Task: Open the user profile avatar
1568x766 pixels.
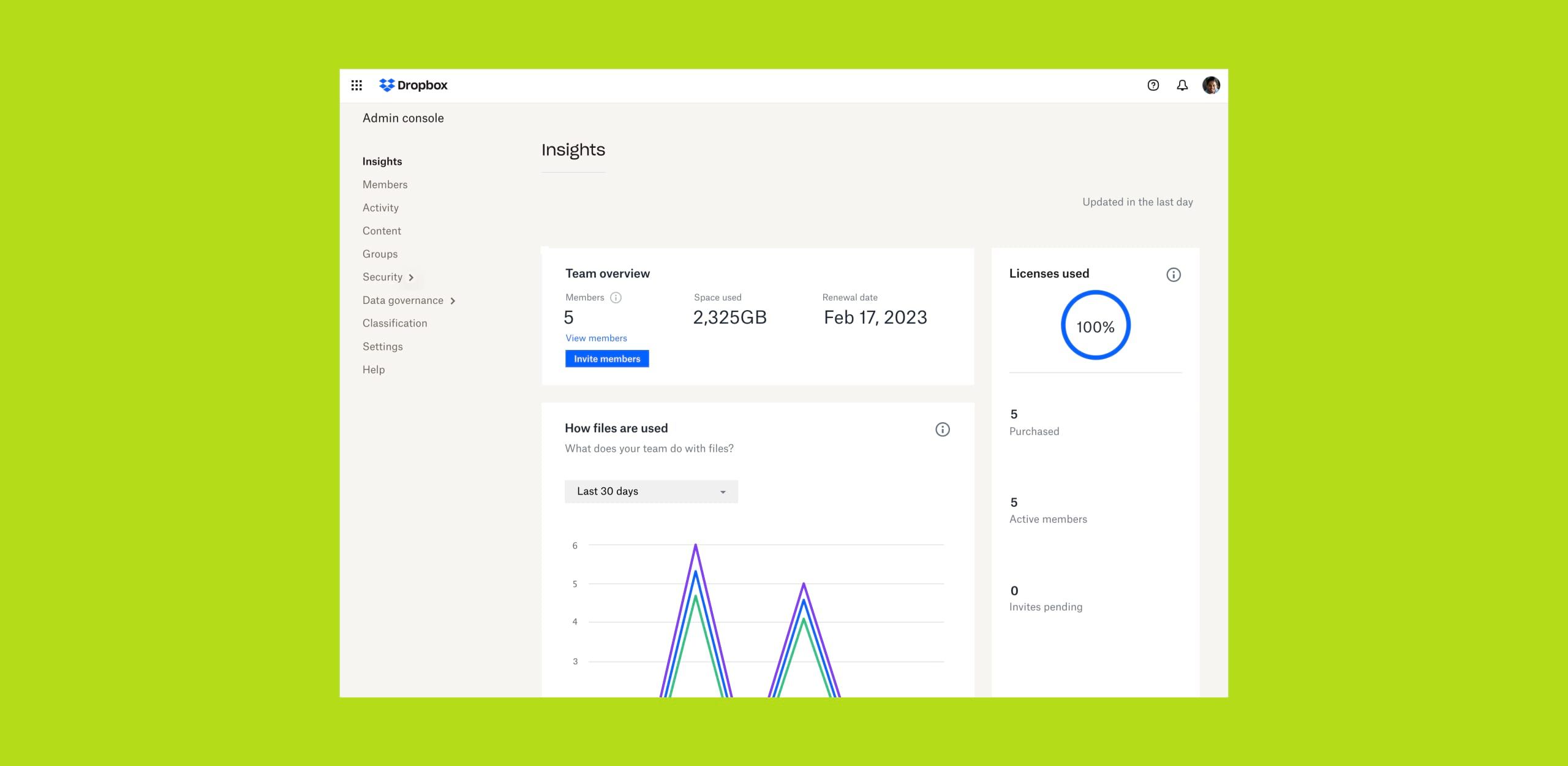Action: [x=1211, y=85]
